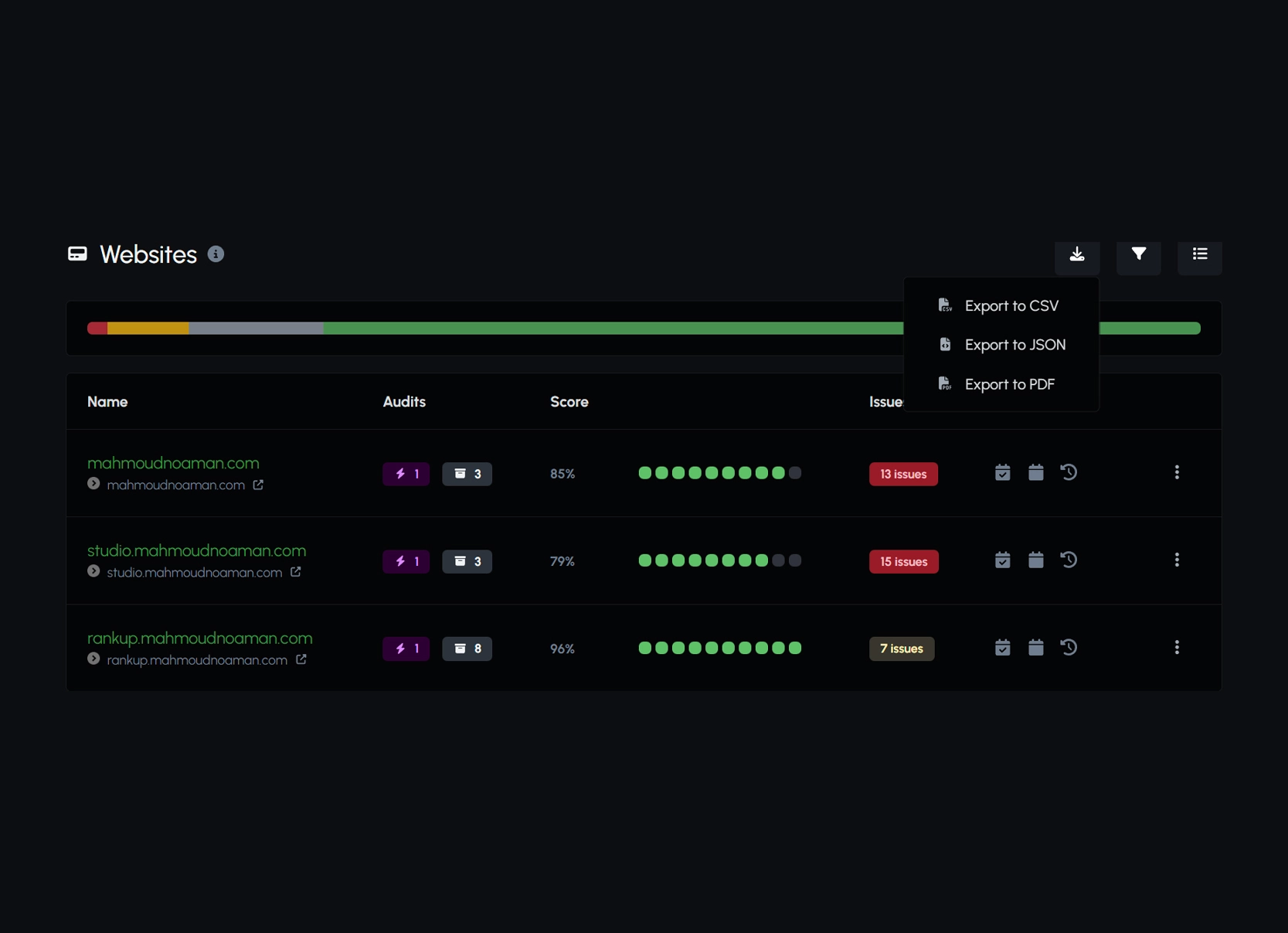Screen dimensions: 1288x933
Task: Open three-dot menu for studio.mahmoudnoaman.com row
Action: (x=1177, y=560)
